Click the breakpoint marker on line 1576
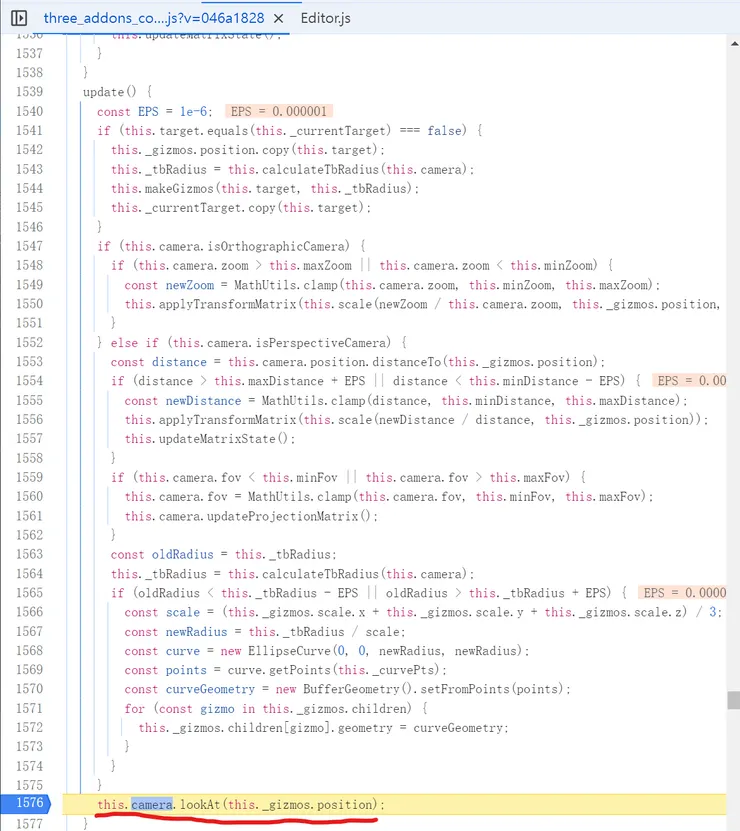The image size is (740, 831). coord(26,803)
